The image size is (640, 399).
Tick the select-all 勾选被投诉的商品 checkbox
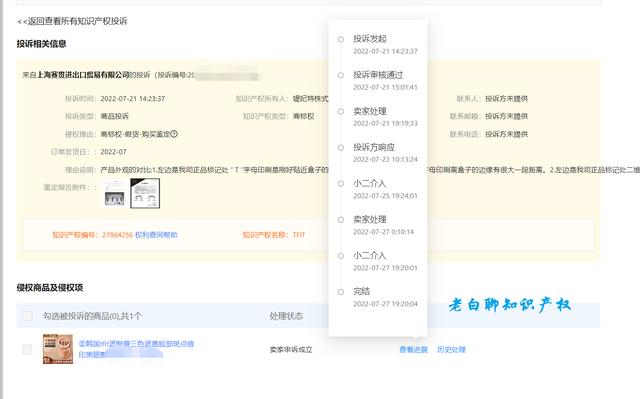[27, 316]
